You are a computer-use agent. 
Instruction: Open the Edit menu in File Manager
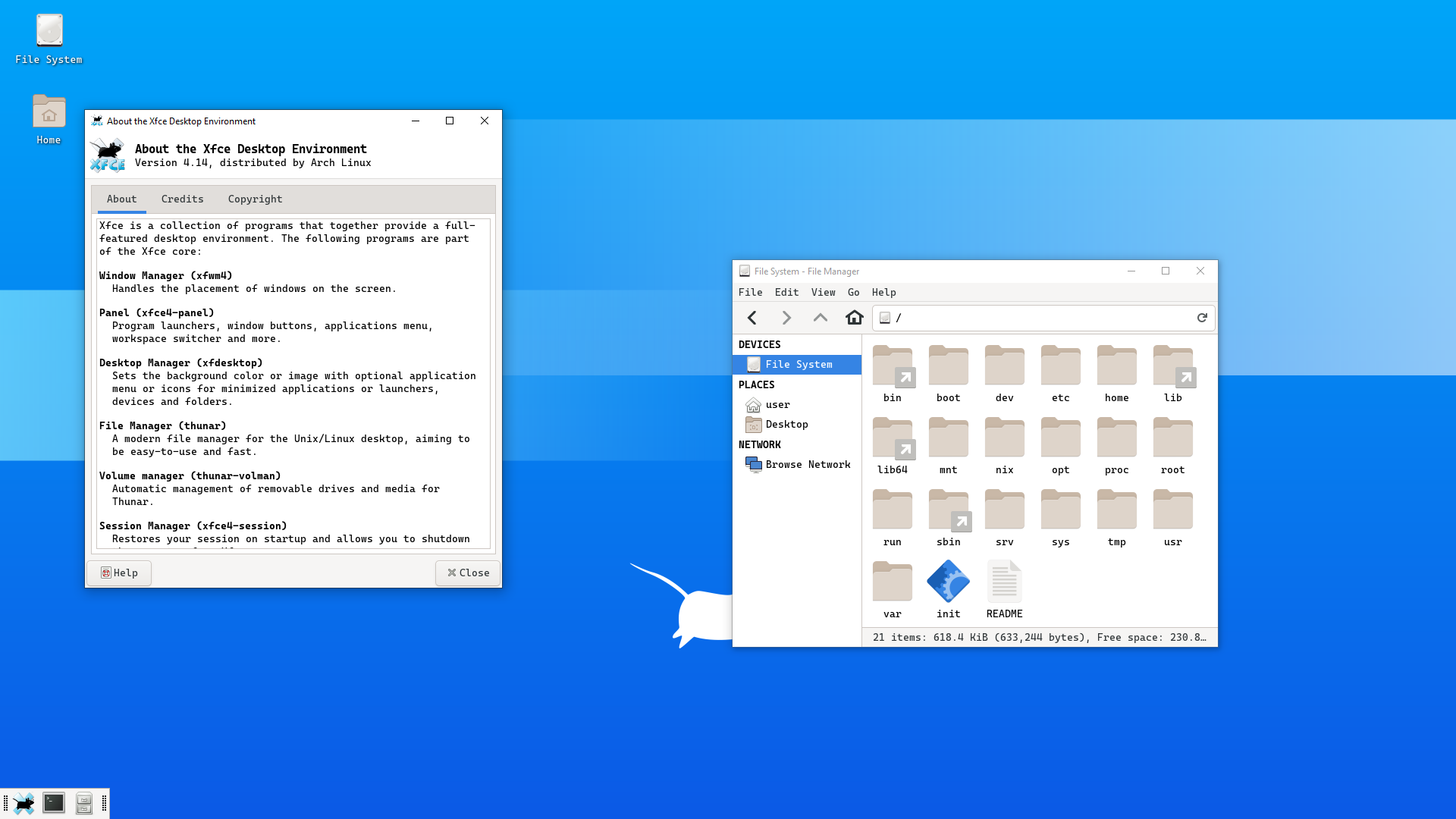(x=786, y=293)
